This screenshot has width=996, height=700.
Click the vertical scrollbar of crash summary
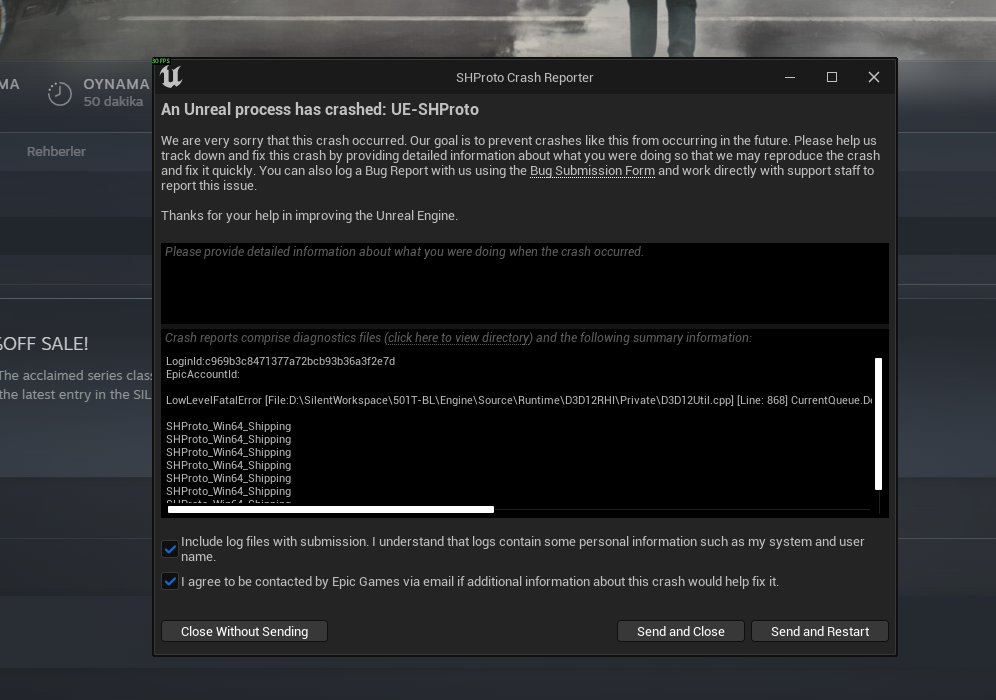coord(878,424)
